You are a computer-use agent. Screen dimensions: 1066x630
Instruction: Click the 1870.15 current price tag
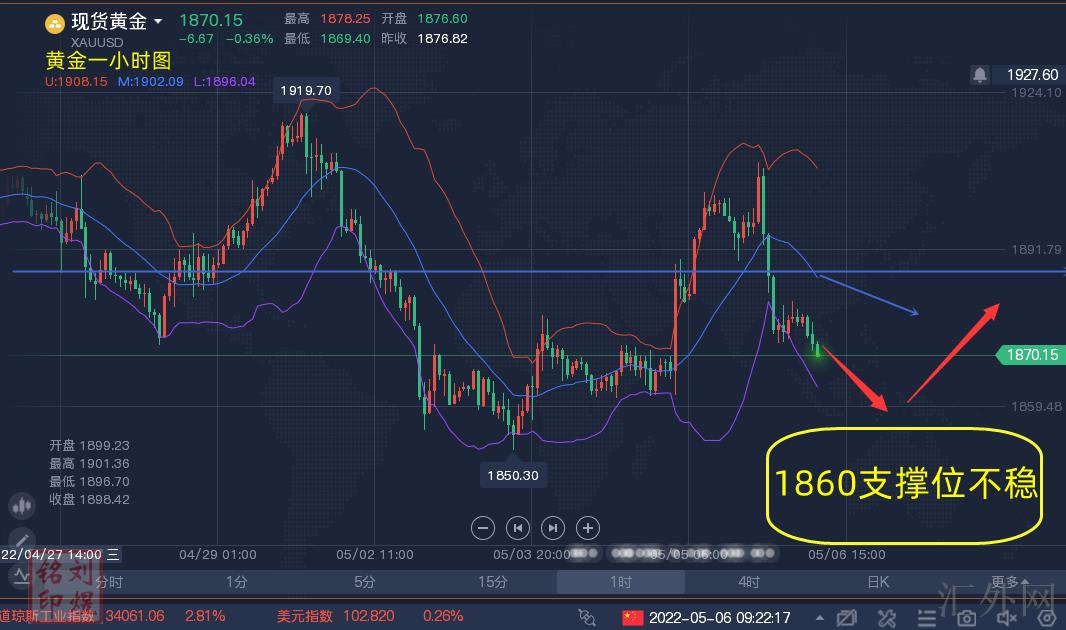click(x=1030, y=354)
